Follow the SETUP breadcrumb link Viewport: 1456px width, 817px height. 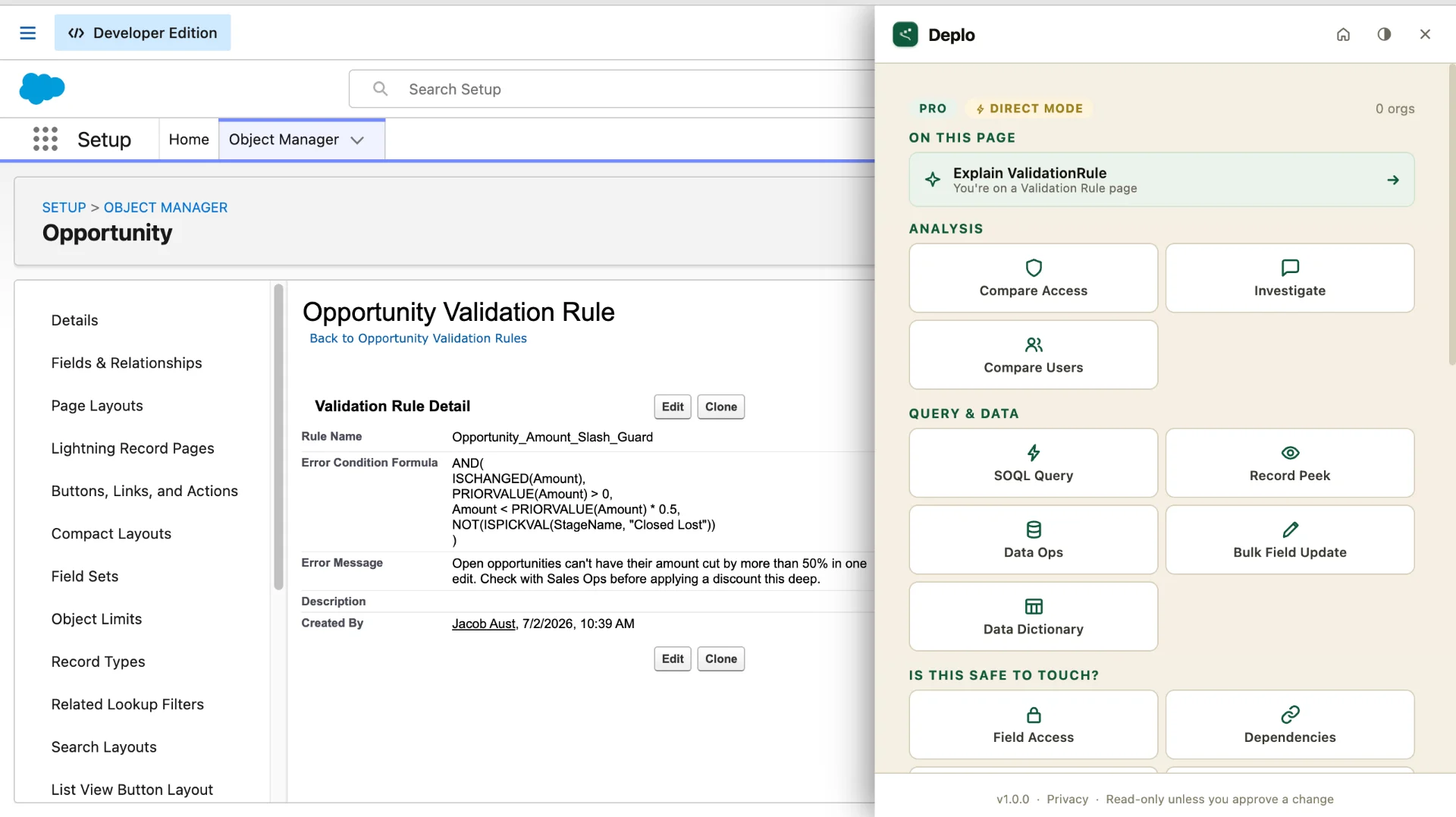[x=64, y=207]
